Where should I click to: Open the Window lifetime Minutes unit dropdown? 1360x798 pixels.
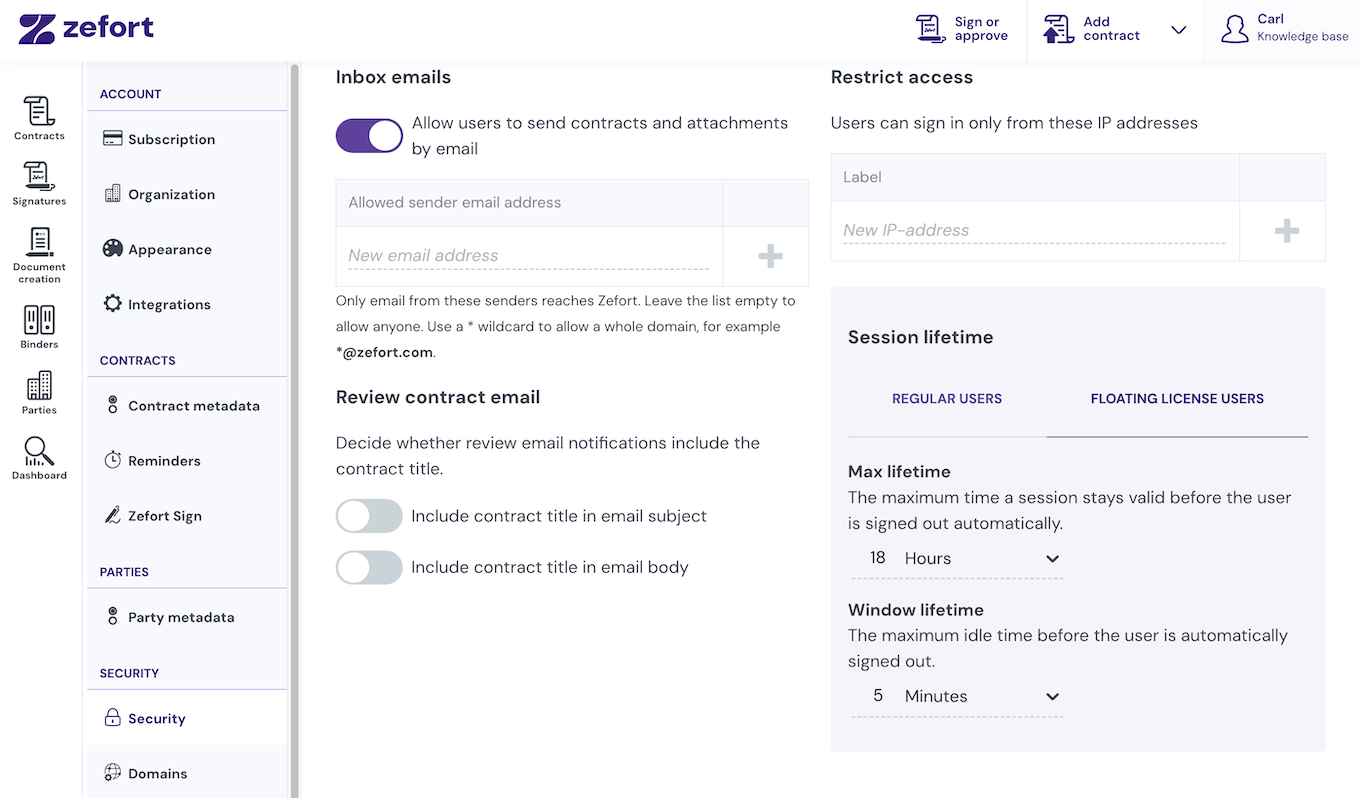click(982, 696)
